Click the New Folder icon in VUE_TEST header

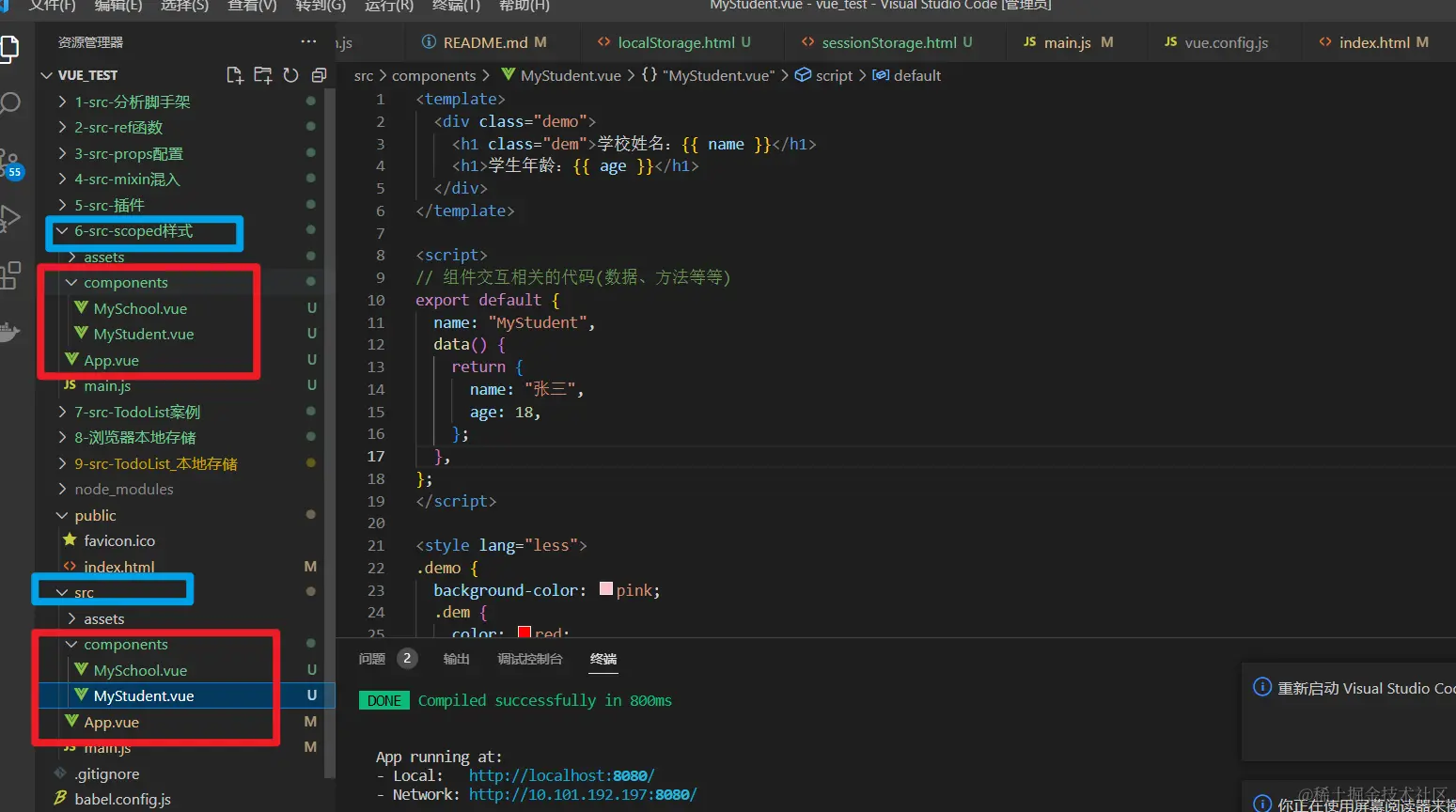point(263,75)
